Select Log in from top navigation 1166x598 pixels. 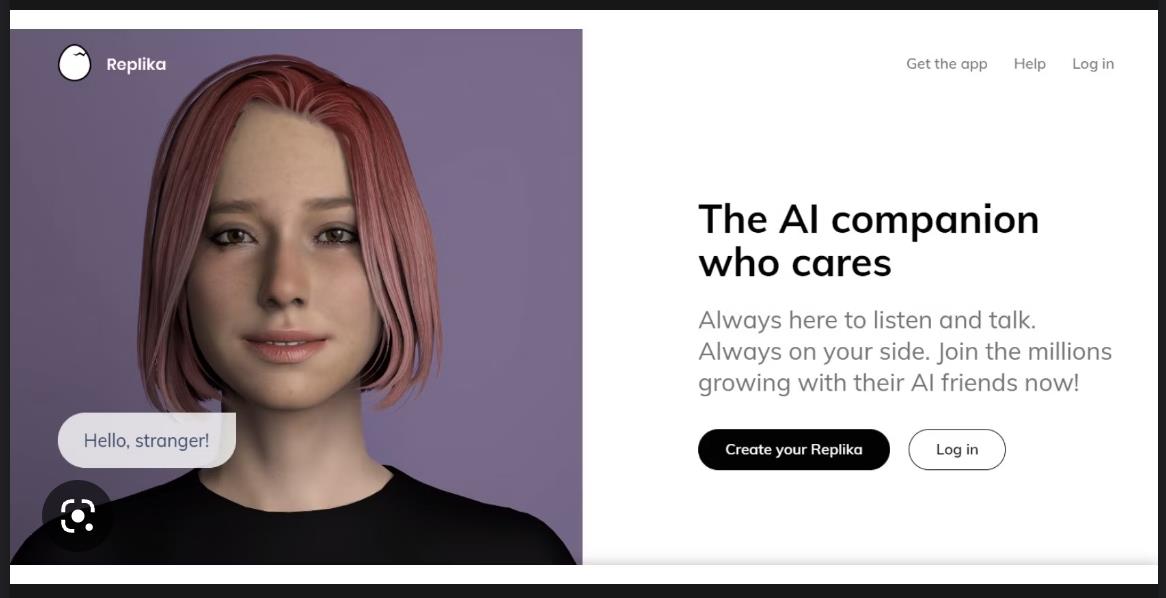pyautogui.click(x=1093, y=64)
